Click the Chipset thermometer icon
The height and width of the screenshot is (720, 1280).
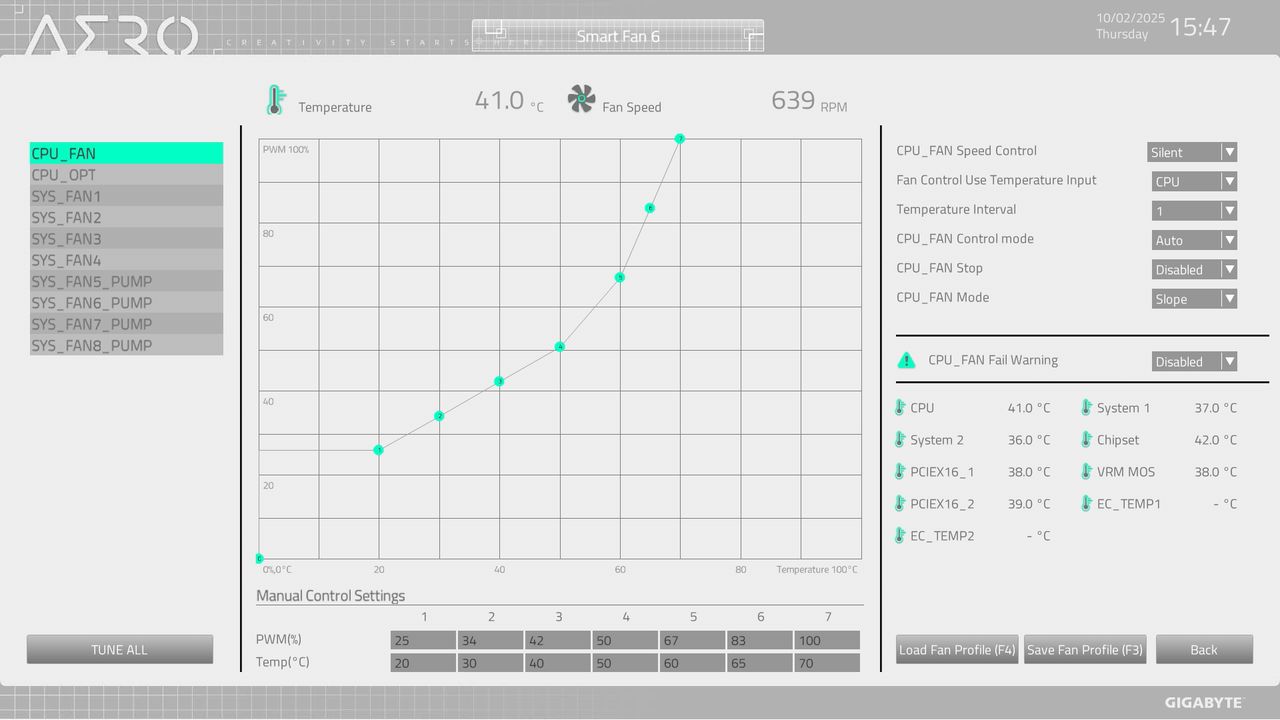click(x=1086, y=440)
